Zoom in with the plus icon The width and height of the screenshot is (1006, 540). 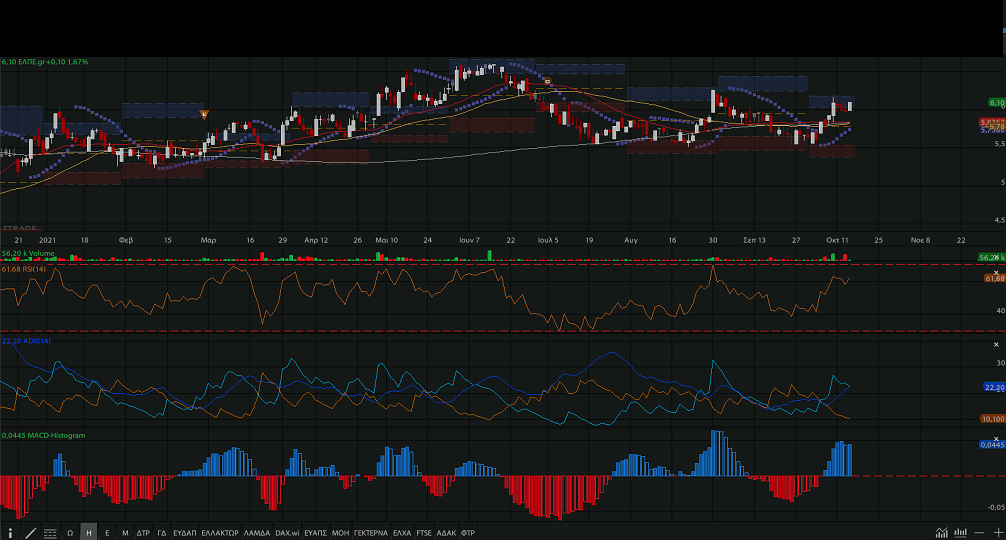[x=998, y=533]
